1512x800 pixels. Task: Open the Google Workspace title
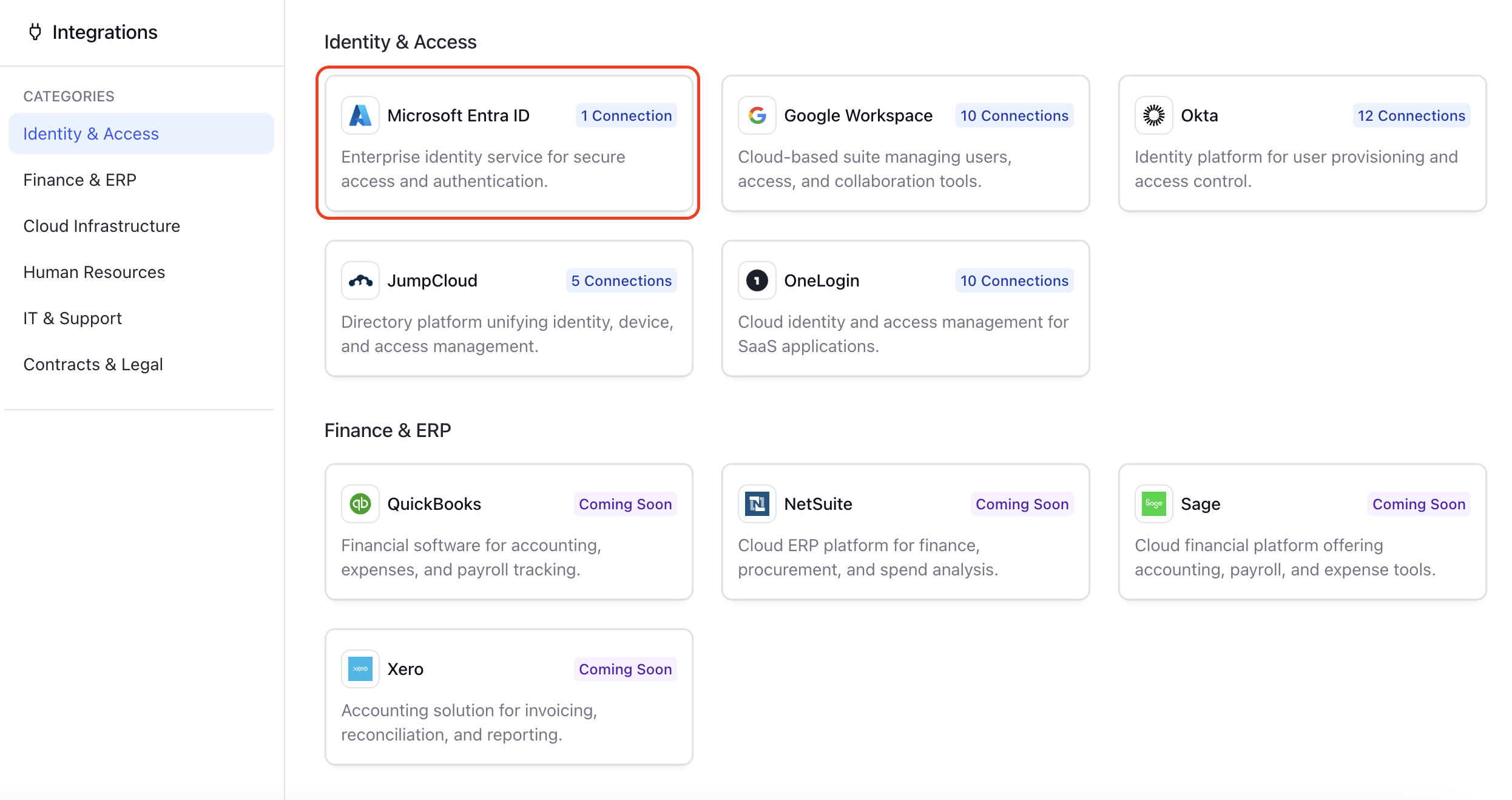tap(859, 115)
